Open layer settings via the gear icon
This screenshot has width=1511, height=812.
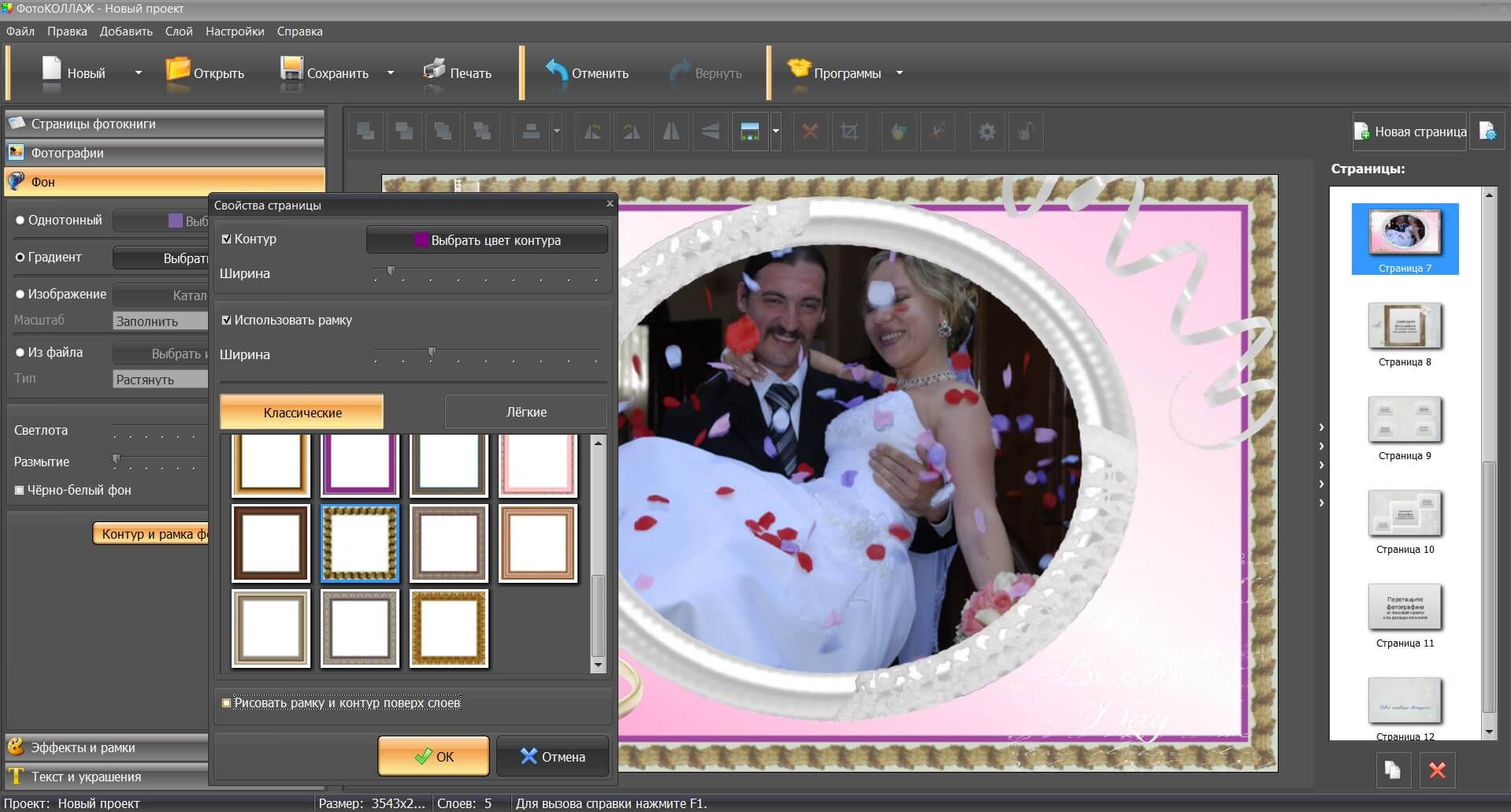(x=986, y=132)
